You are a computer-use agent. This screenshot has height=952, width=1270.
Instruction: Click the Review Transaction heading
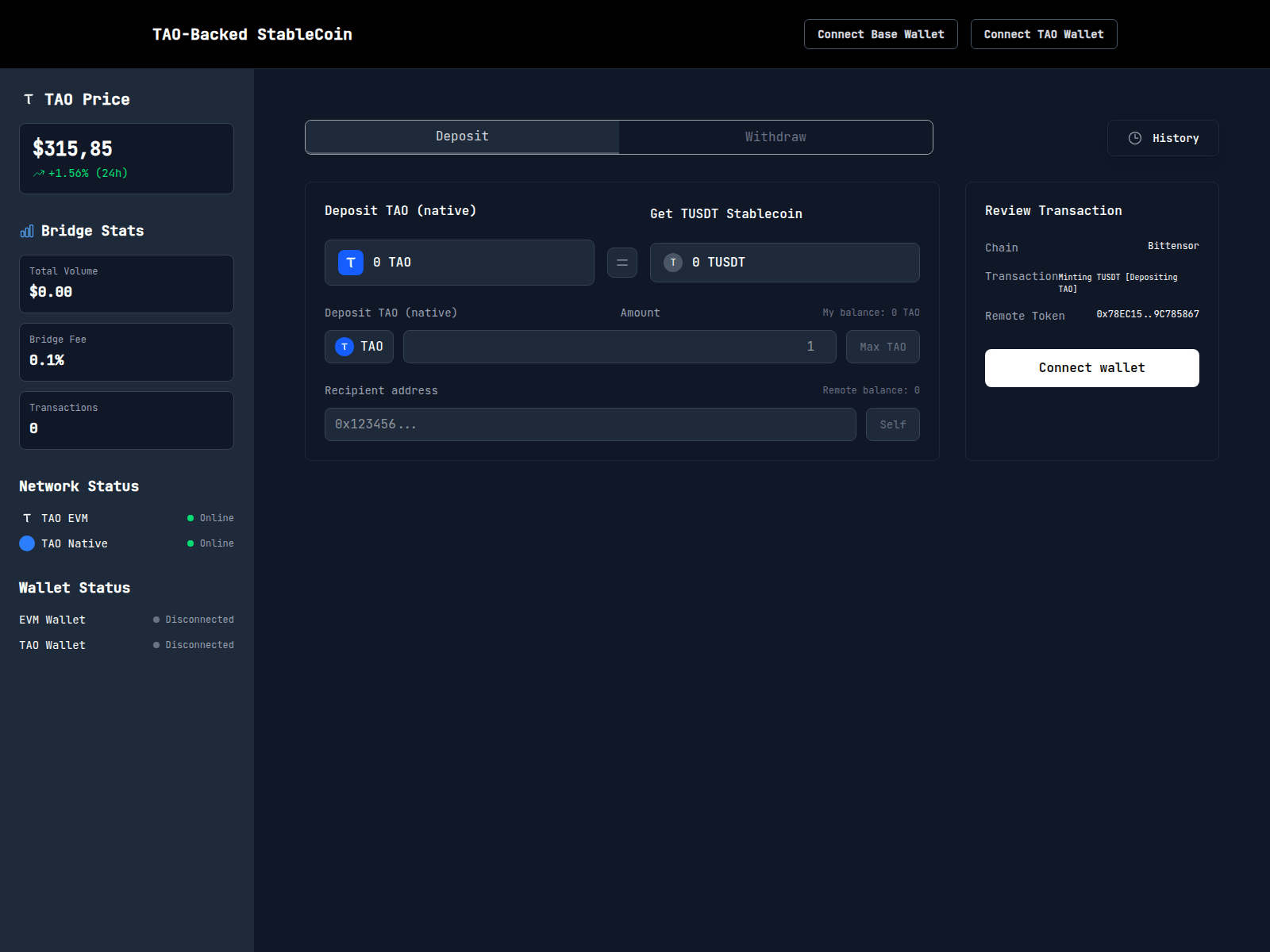(1053, 211)
